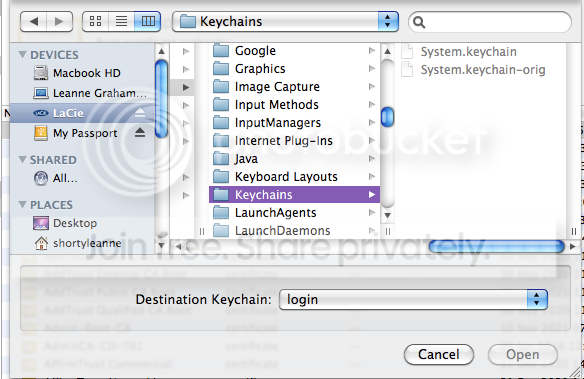
Task: Click the horizontal scrollbar thumb
Action: [496, 246]
